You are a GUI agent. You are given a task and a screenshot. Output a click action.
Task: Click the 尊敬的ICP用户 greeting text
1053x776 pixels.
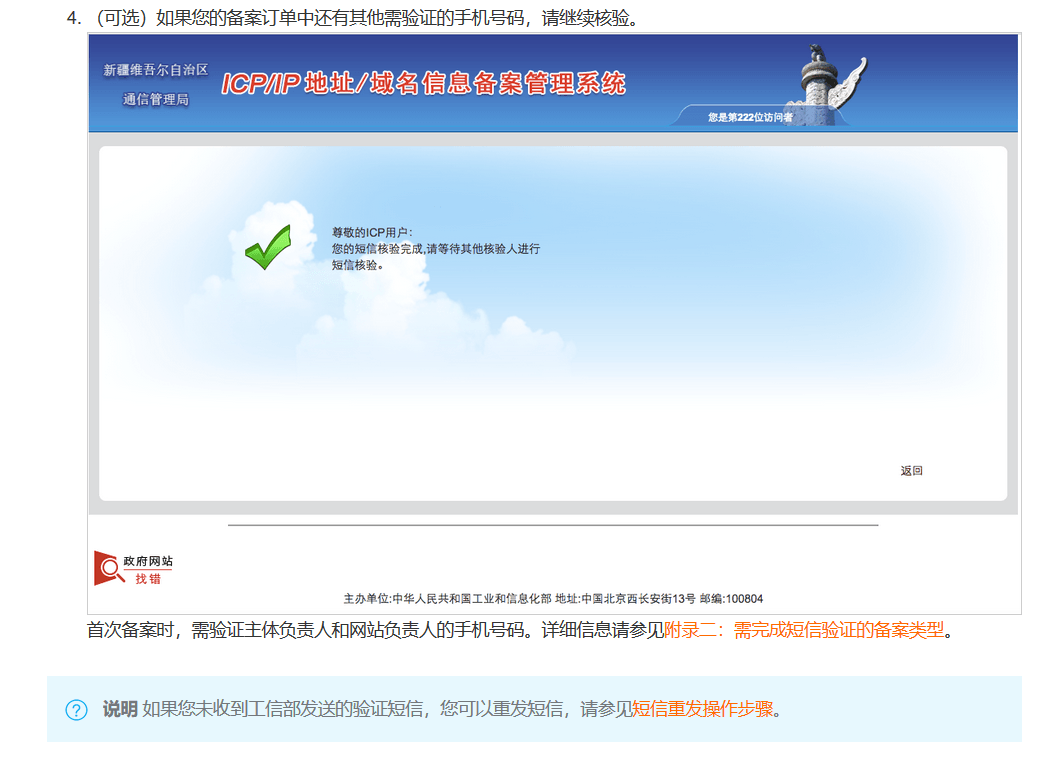(372, 232)
